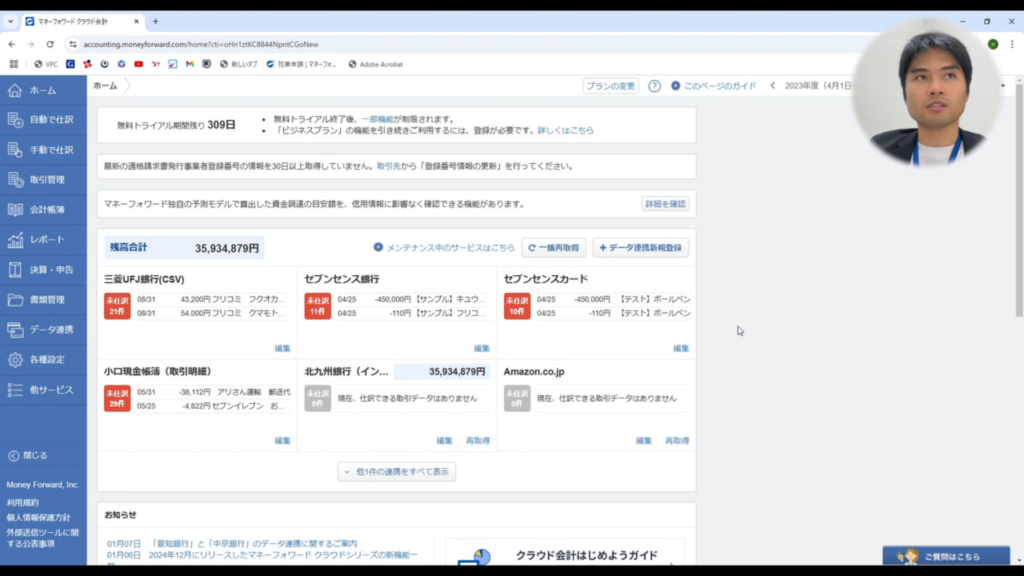This screenshot has height=576, width=1024.
Task: Expand 他1件の連携をすべて表示
Action: 397,472
